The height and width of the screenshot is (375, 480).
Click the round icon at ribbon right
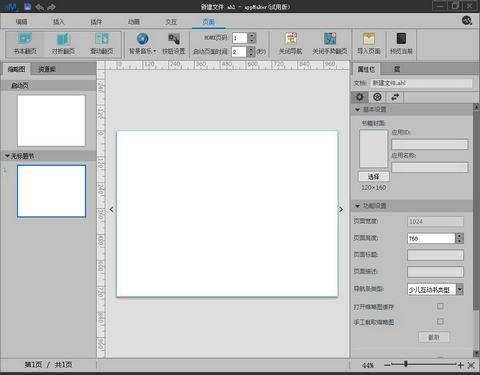[x=467, y=21]
